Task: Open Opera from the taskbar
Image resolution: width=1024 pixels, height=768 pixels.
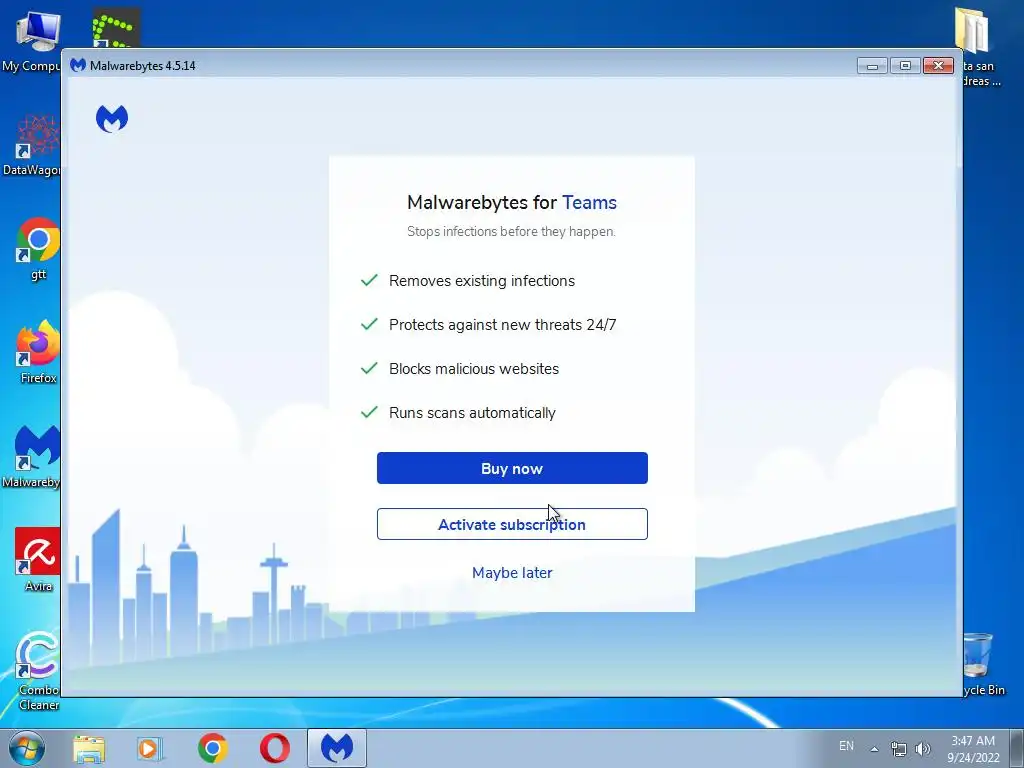Action: [x=275, y=748]
